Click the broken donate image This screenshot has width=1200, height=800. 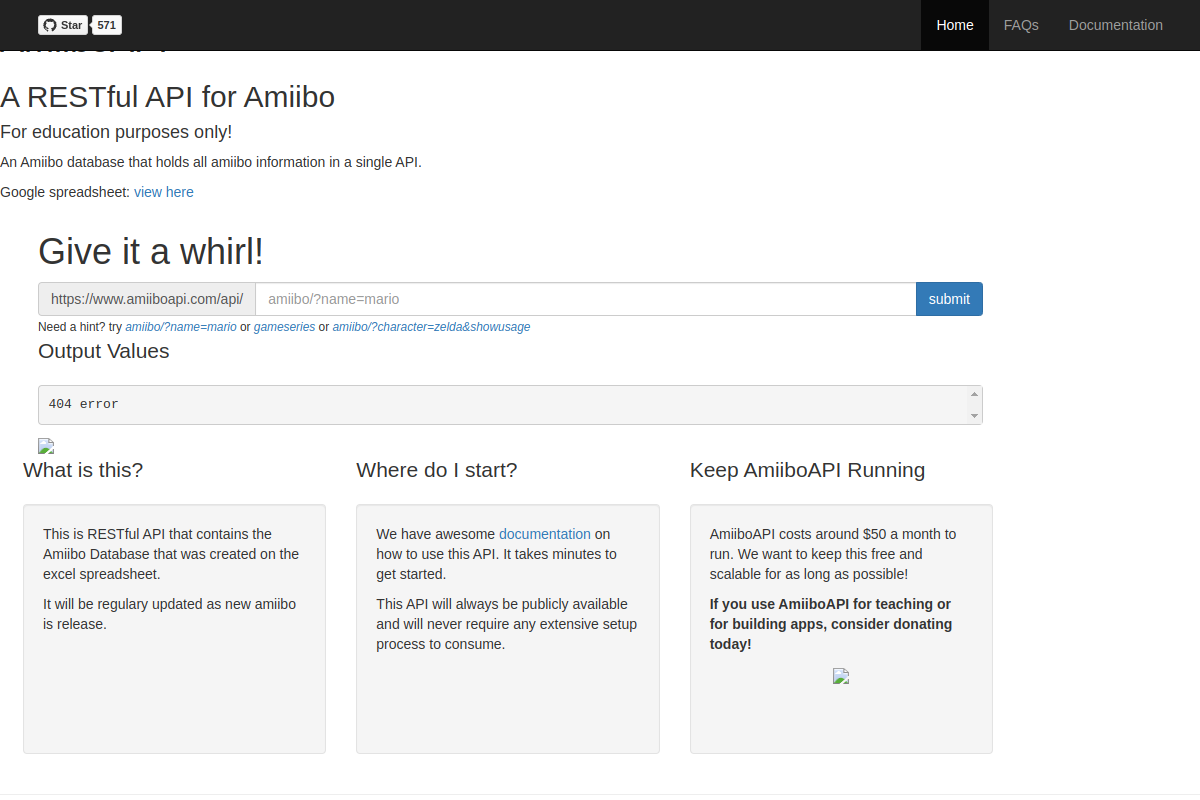(x=841, y=676)
